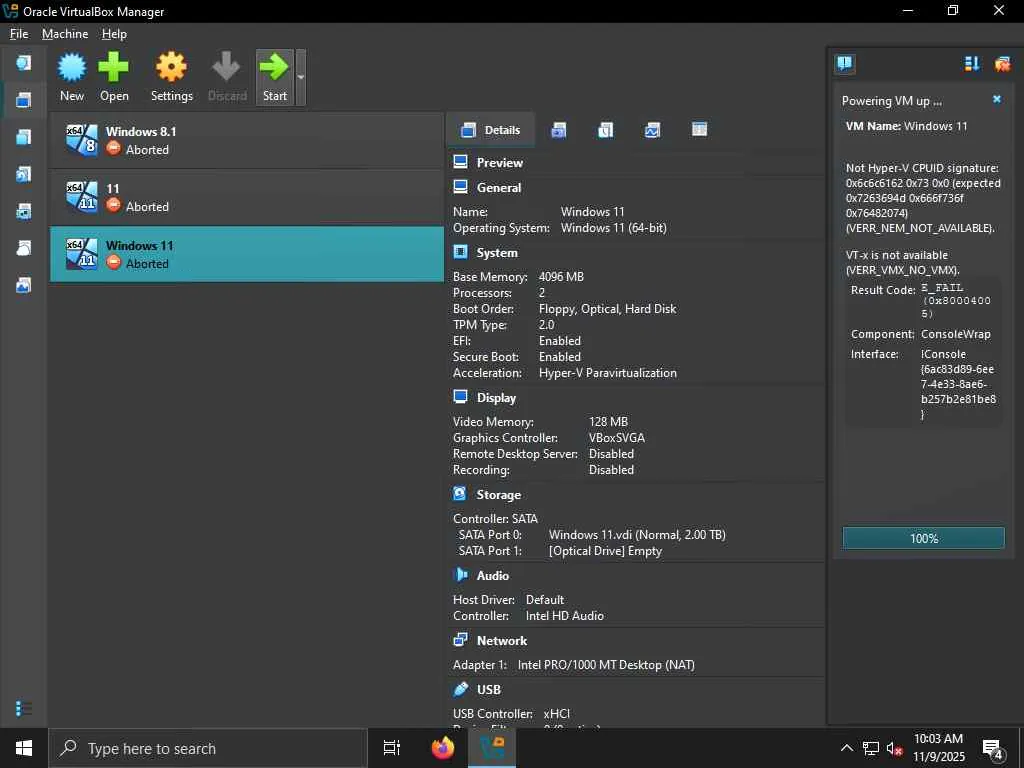The width and height of the screenshot is (1024, 768).
Task: Click the green Open plus icon
Action: point(114,67)
